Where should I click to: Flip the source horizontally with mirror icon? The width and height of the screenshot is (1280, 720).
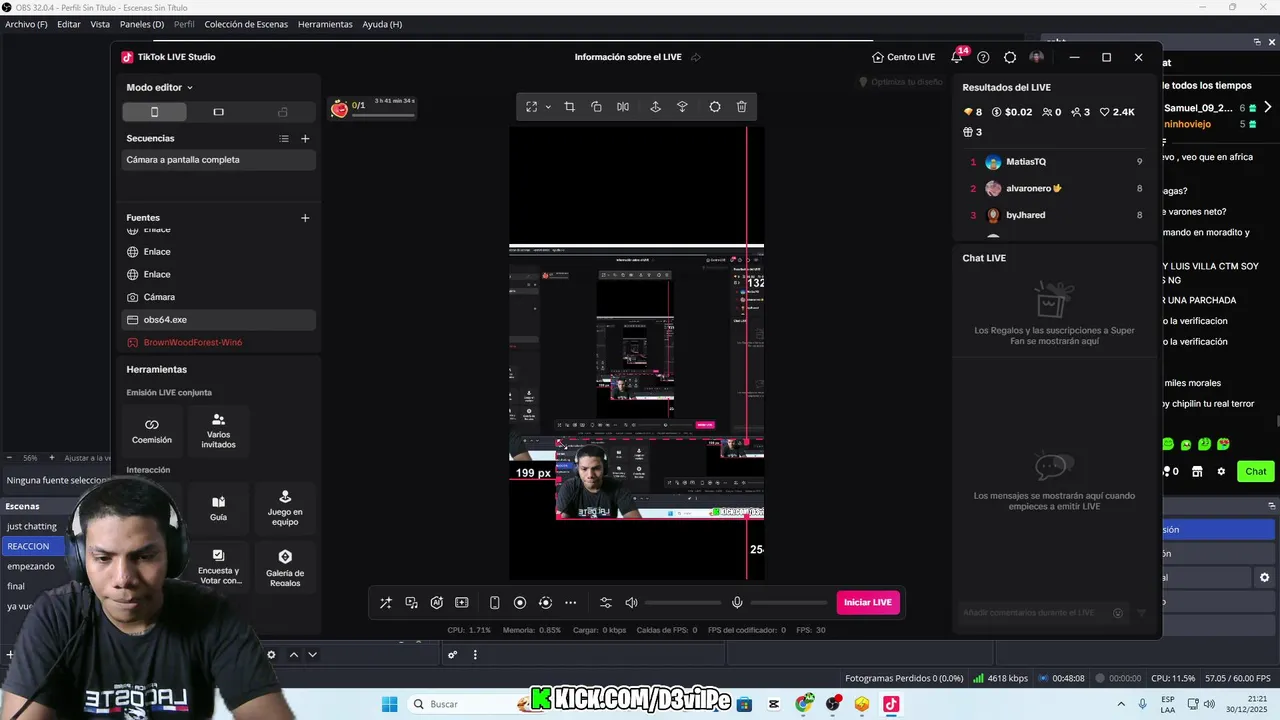click(x=623, y=107)
